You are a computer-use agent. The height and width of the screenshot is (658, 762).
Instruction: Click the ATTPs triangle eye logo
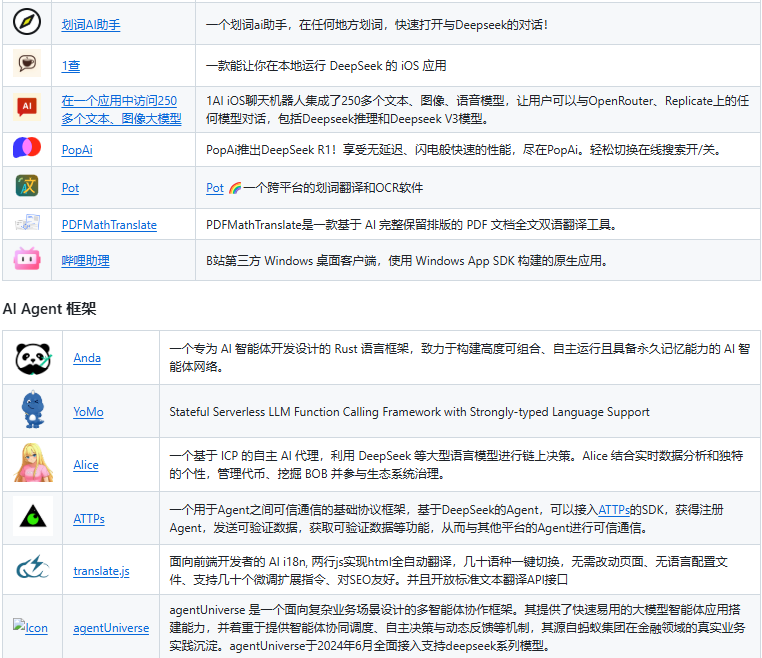pyautogui.click(x=33, y=516)
